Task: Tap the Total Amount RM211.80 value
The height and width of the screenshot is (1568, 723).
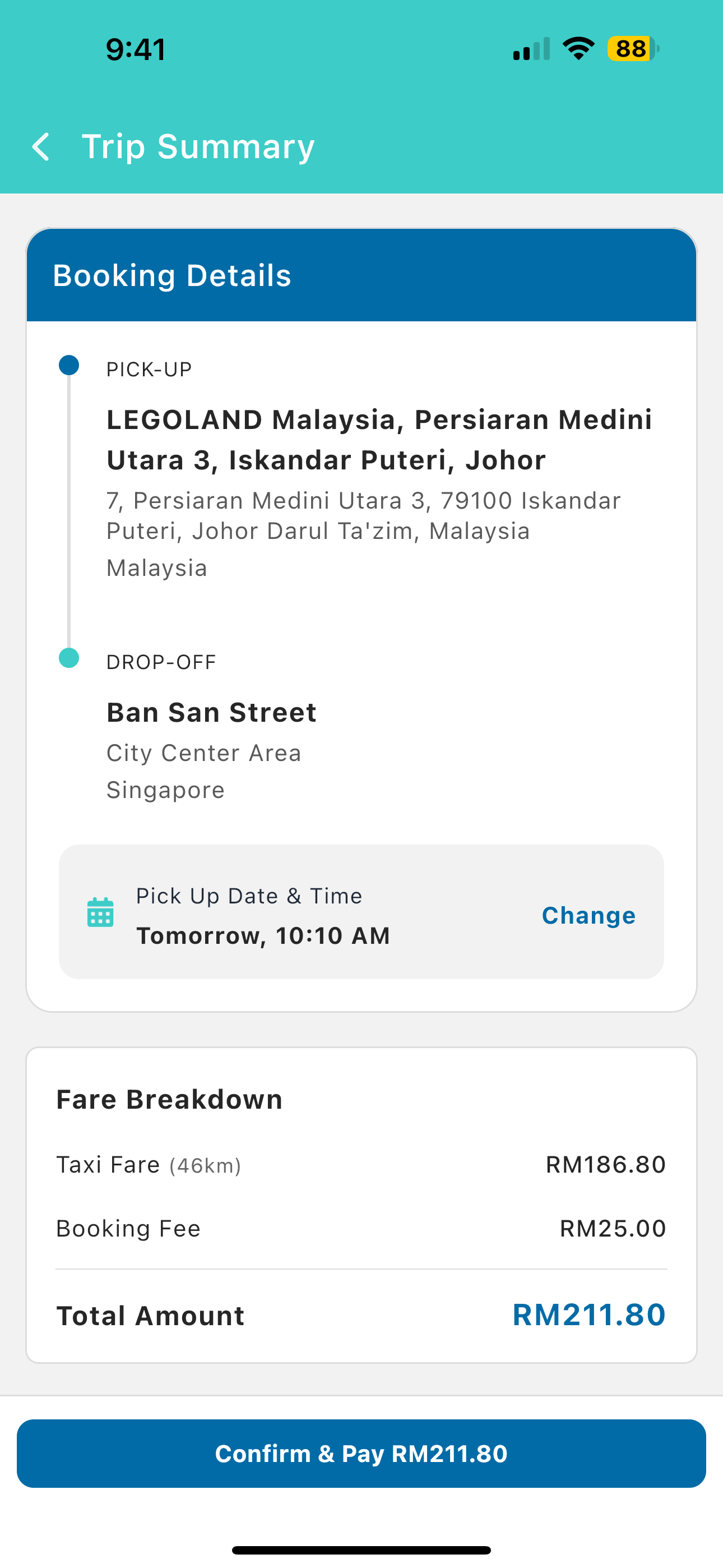Action: [588, 1315]
